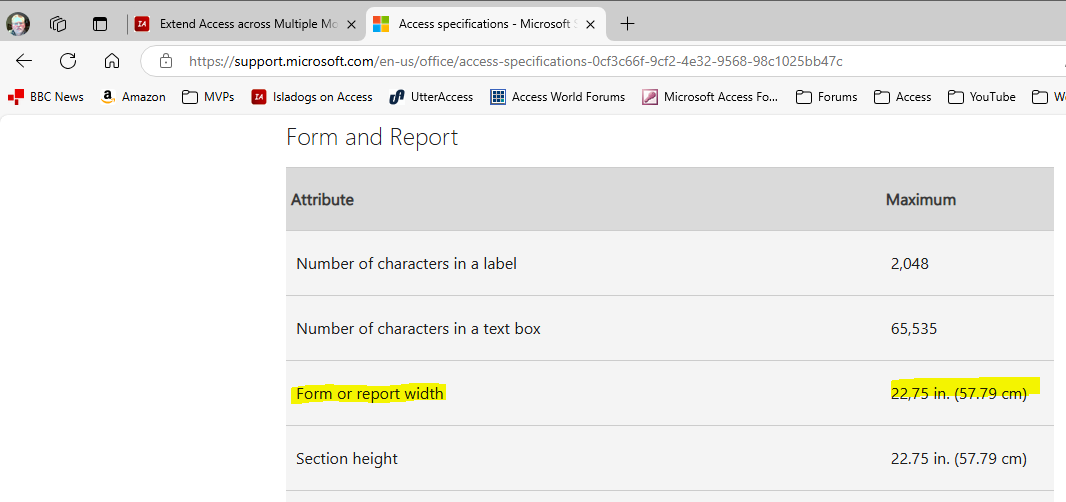This screenshot has width=1066, height=502.
Task: Open the YouTube bookmarks folder
Action: tap(982, 97)
